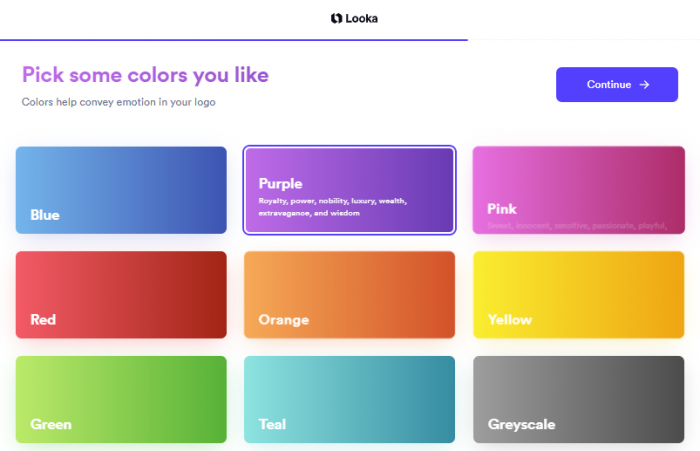This screenshot has height=451, width=700.
Task: Pick the Yellow color card
Action: [579, 295]
